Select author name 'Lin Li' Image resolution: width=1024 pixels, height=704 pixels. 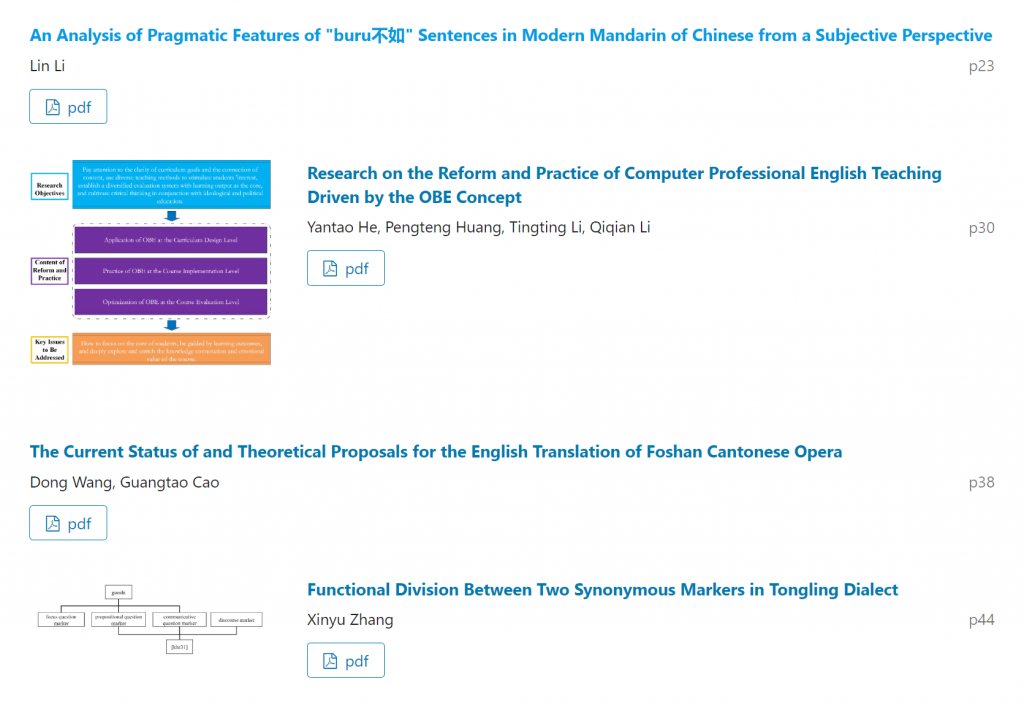47,66
